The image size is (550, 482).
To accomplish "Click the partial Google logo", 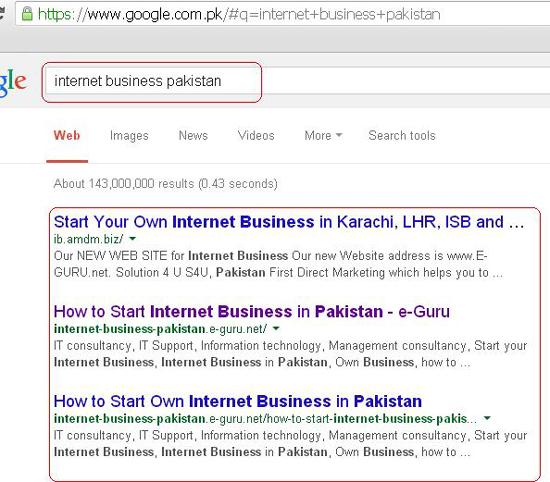I will tap(13, 82).
